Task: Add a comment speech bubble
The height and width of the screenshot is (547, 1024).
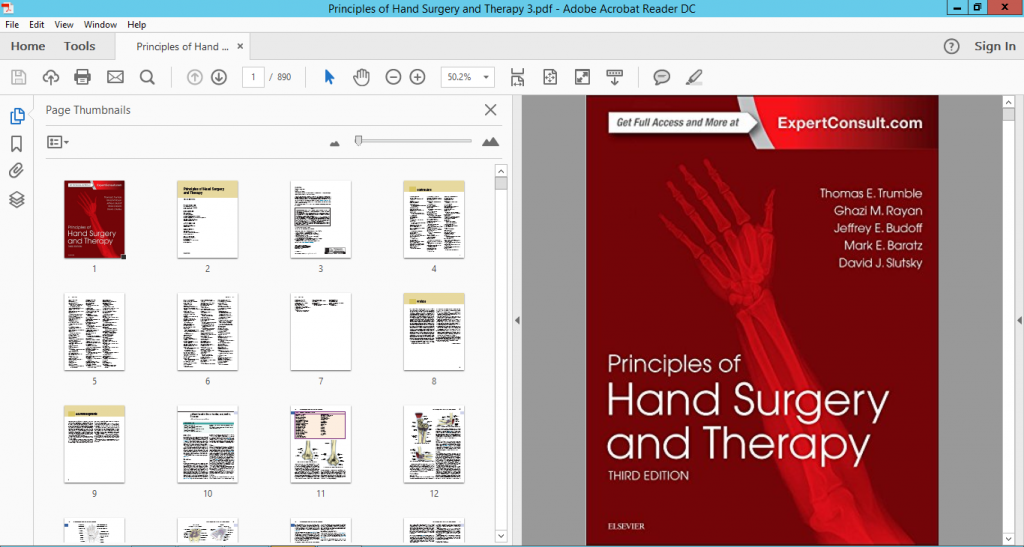Action: (x=662, y=77)
